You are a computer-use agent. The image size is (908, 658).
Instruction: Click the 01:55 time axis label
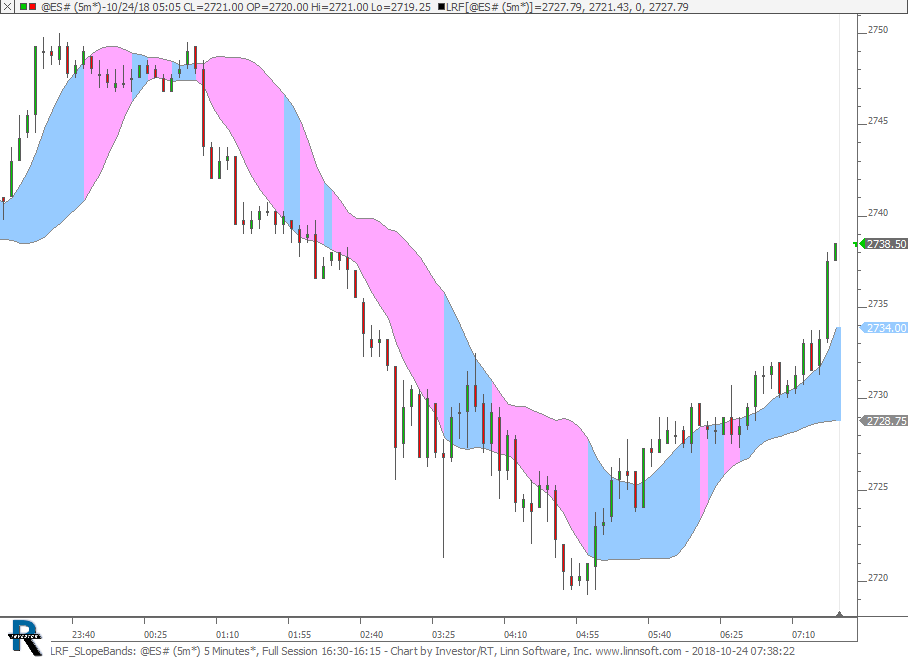tap(299, 634)
